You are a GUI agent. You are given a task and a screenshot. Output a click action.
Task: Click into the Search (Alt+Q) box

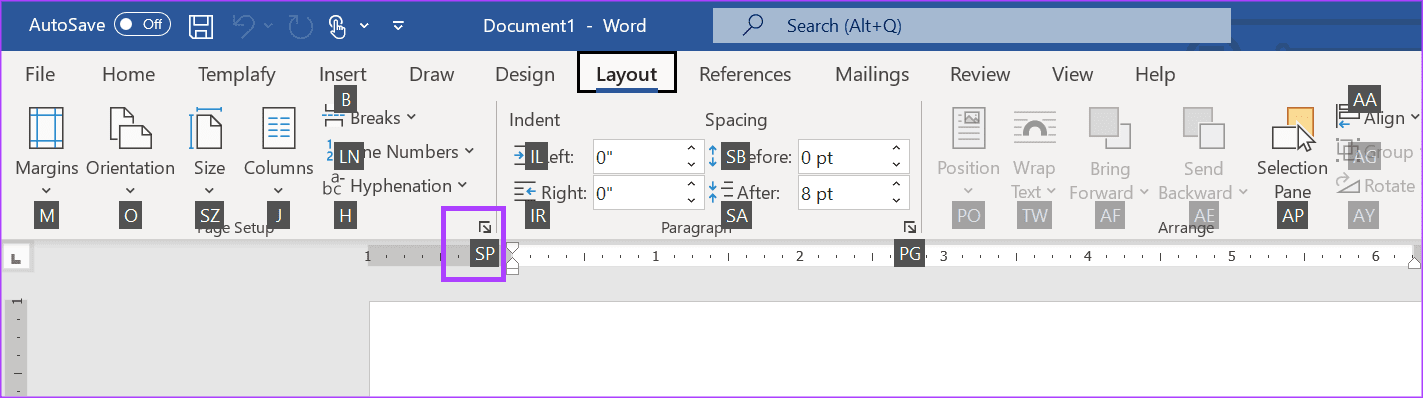(971, 26)
